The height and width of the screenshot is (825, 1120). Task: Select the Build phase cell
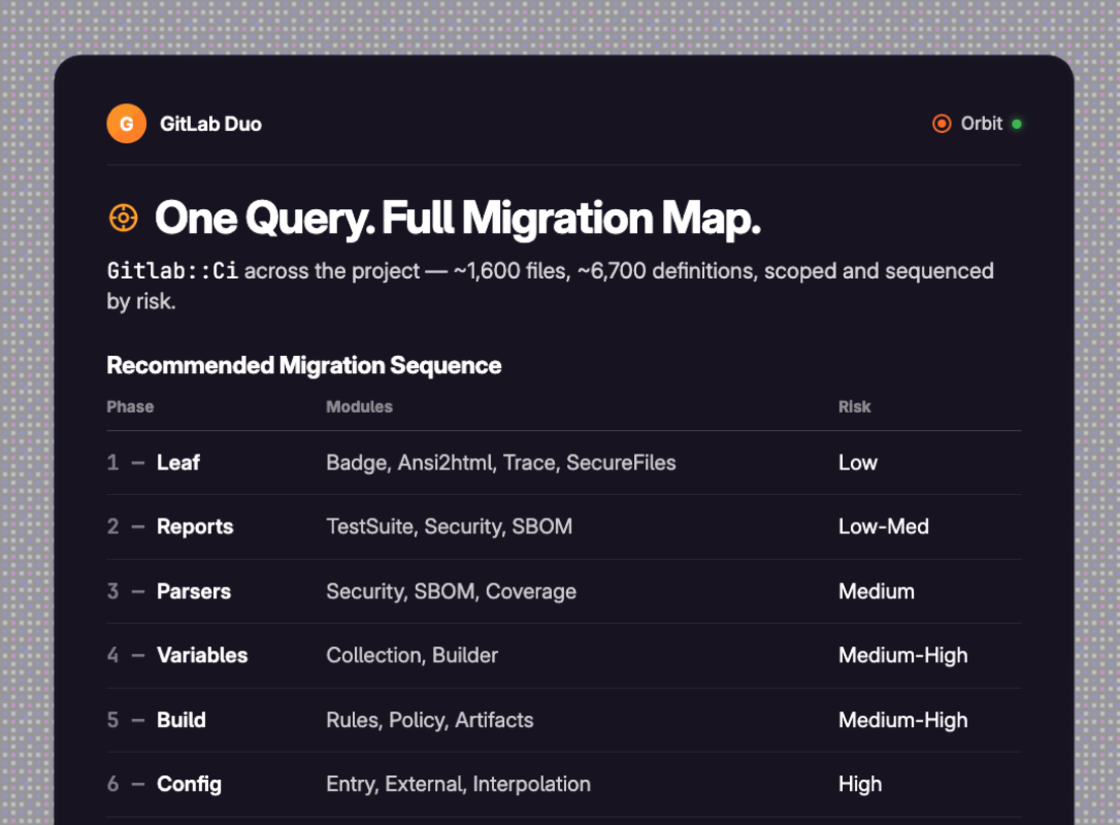click(x=156, y=719)
